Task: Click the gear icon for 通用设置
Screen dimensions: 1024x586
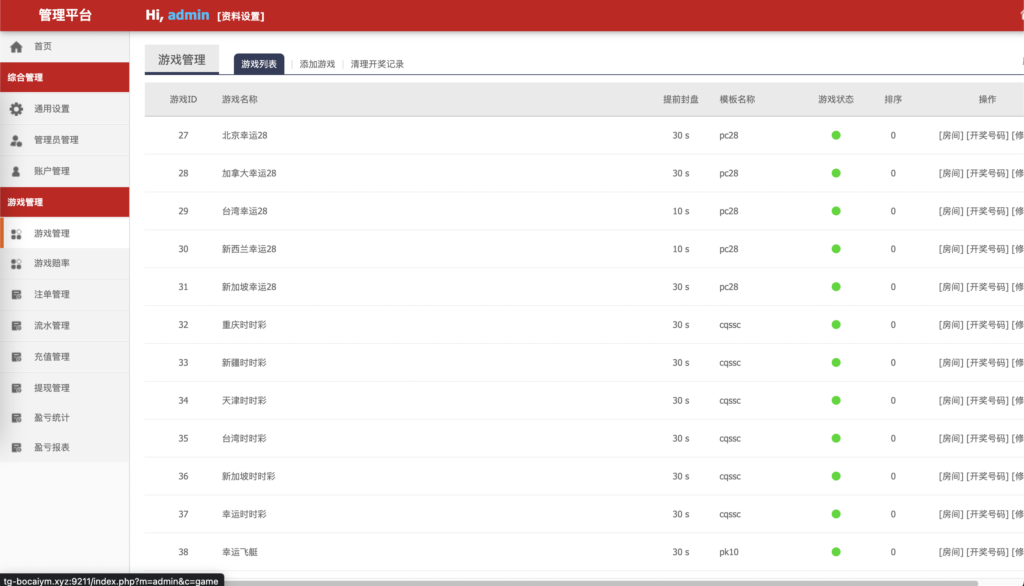Action: click(16, 109)
